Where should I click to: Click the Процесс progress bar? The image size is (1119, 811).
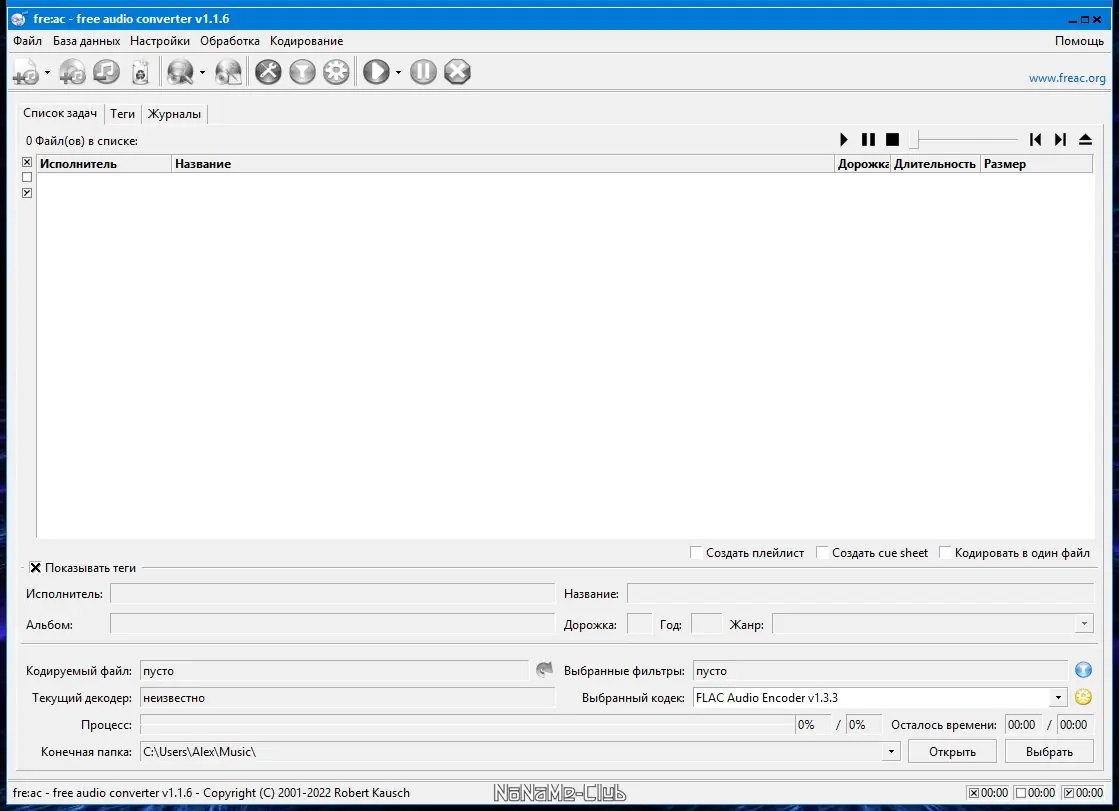coord(467,725)
